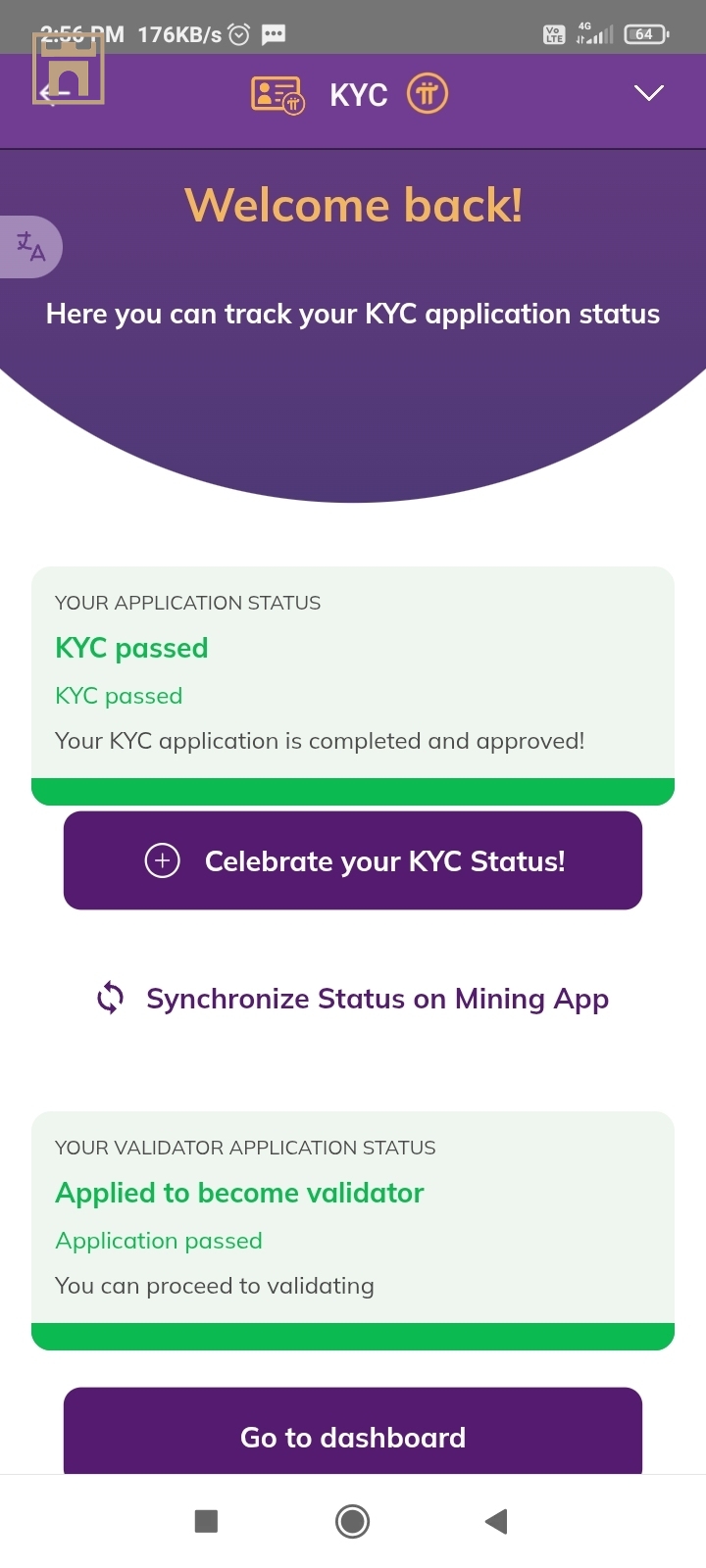Screen dimensions: 706x1568
Task: Tap the Android recent apps square
Action: (206, 1521)
